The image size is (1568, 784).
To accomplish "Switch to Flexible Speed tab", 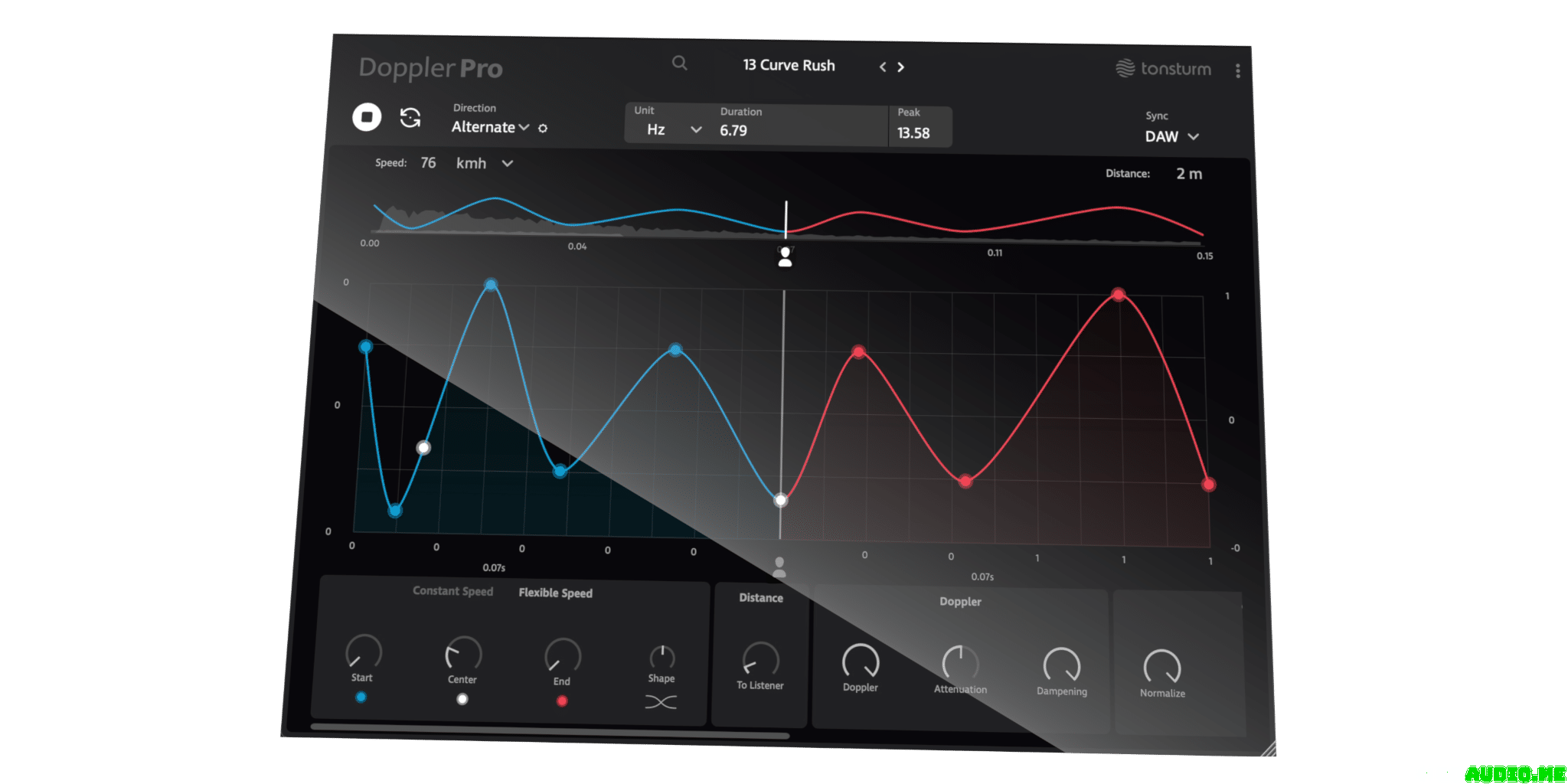I will (x=555, y=593).
